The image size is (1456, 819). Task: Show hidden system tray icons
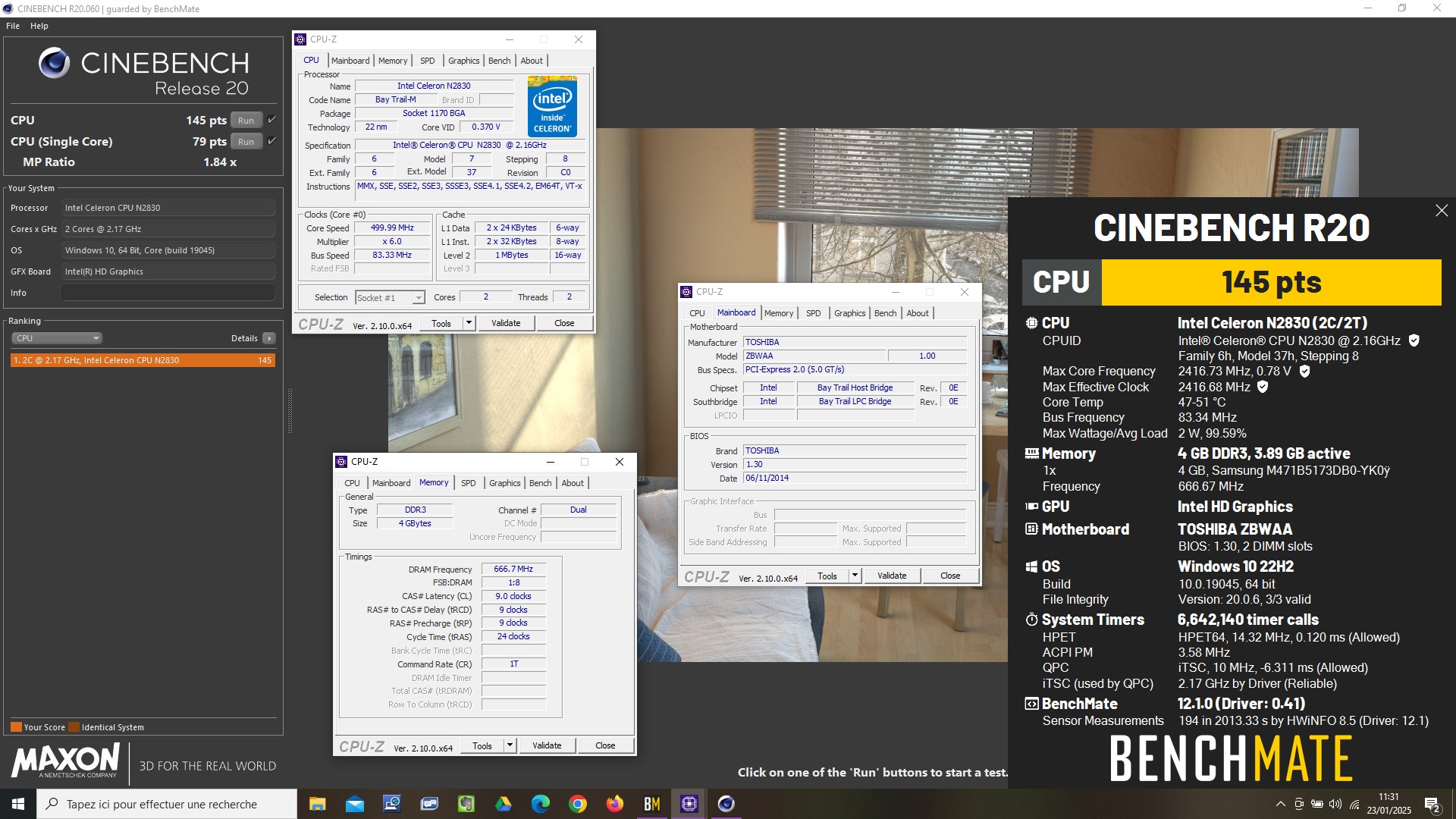1280,804
